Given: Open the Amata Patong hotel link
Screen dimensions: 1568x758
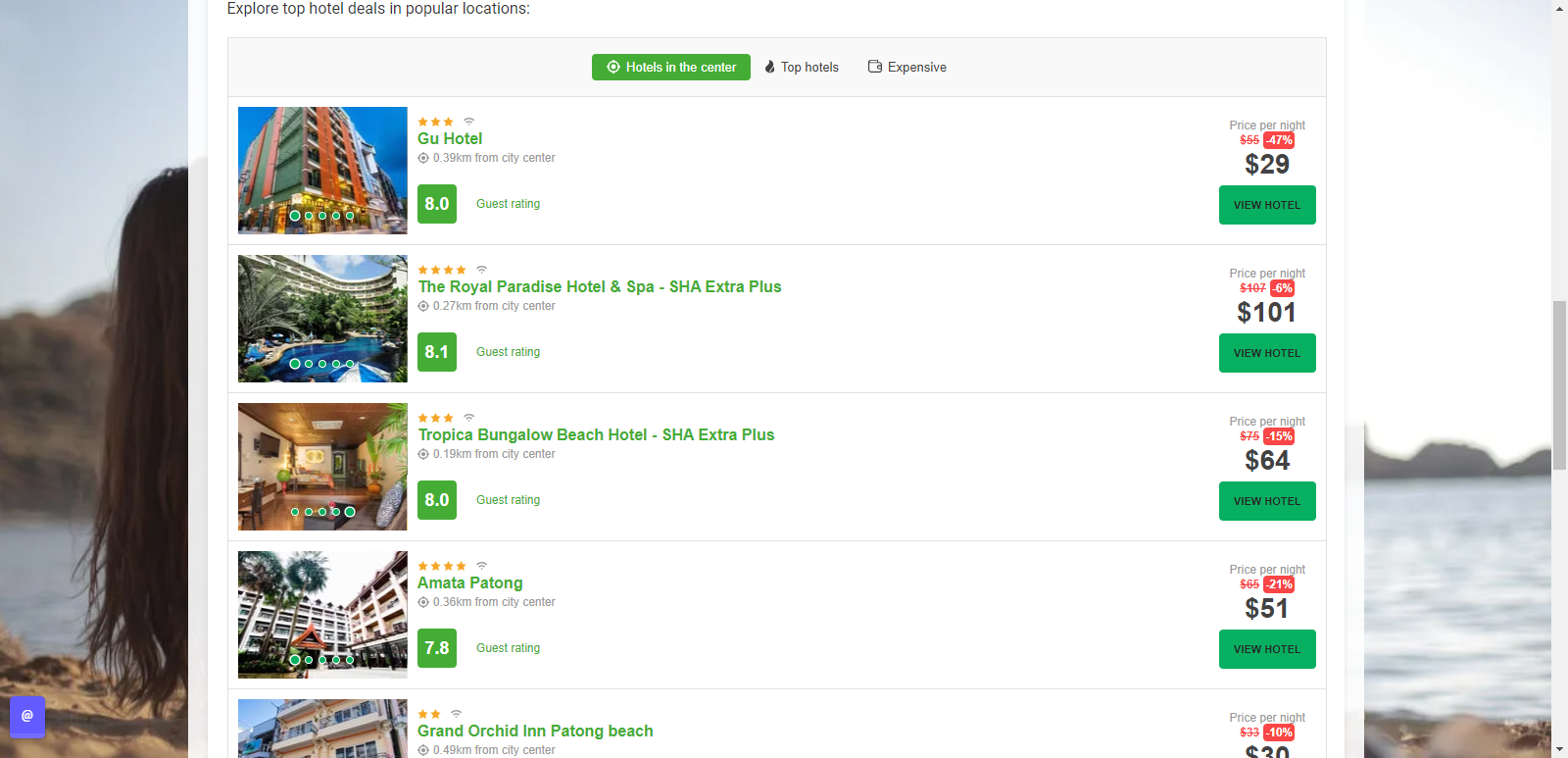Looking at the screenshot, I should pyautogui.click(x=470, y=583).
